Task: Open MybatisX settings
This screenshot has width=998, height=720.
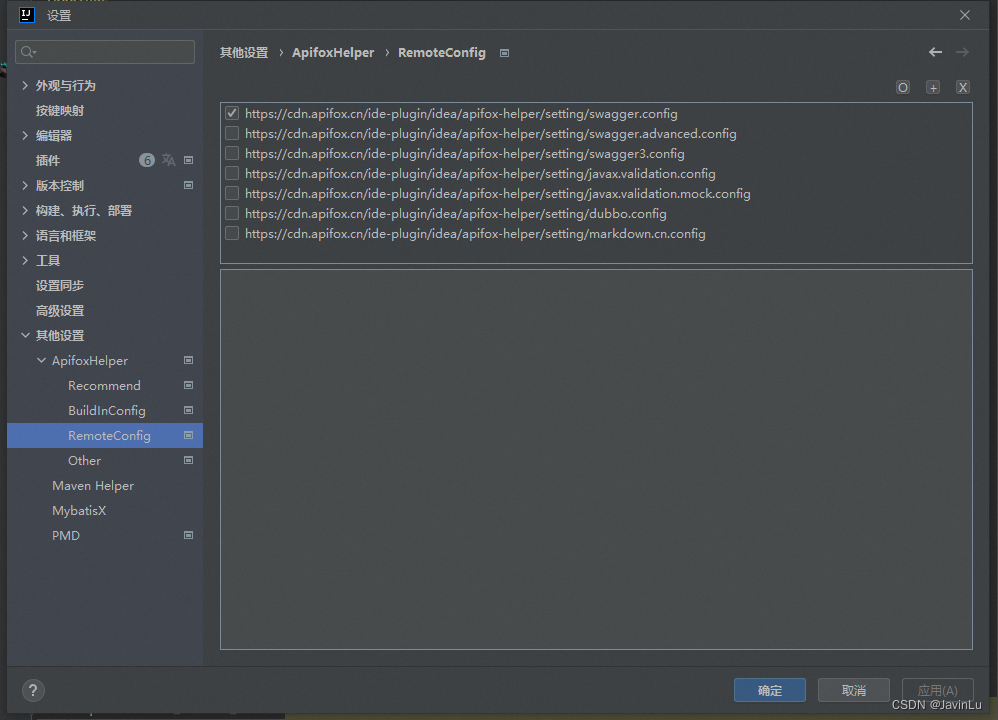Action: [x=79, y=511]
